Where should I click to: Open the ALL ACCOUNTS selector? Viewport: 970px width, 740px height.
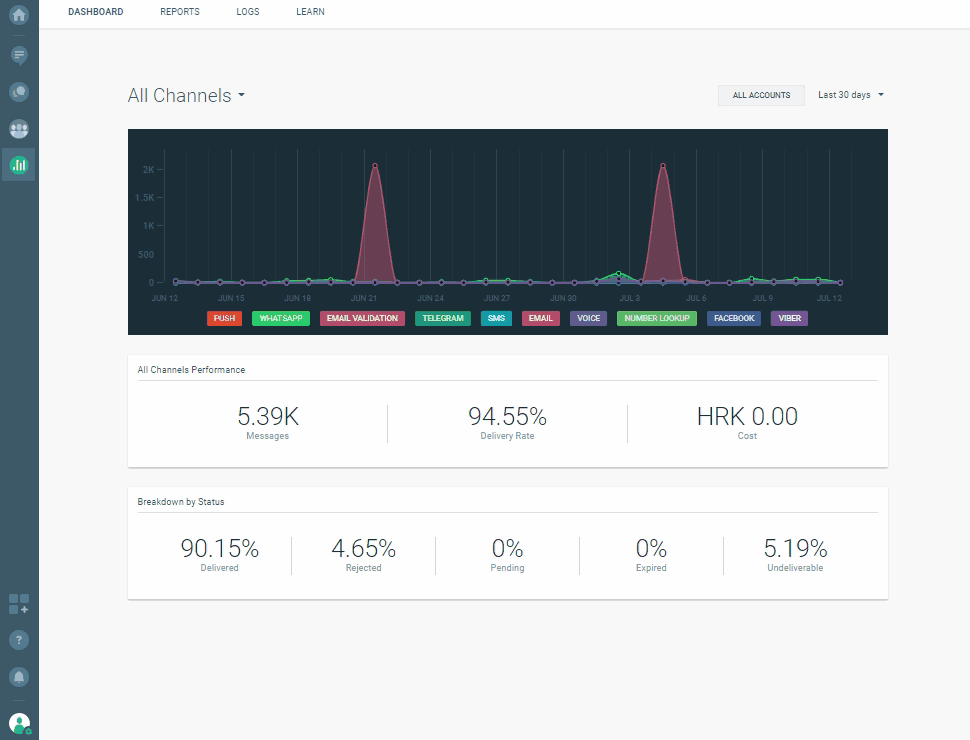[x=761, y=95]
